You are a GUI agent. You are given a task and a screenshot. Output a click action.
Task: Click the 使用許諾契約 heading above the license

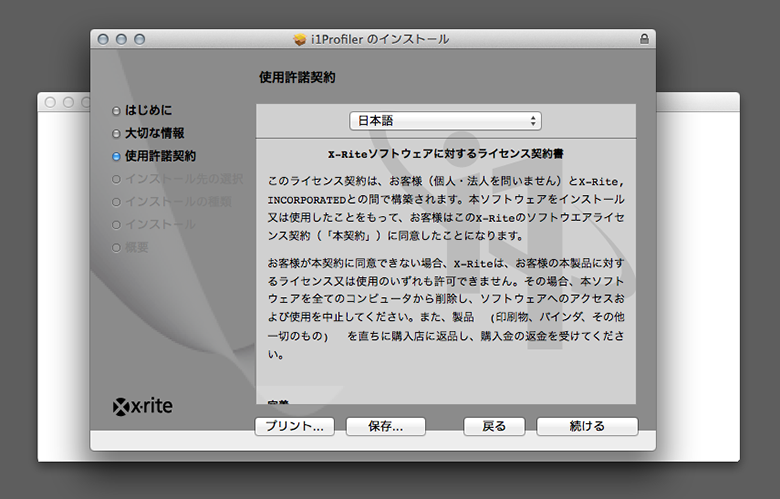(297, 77)
